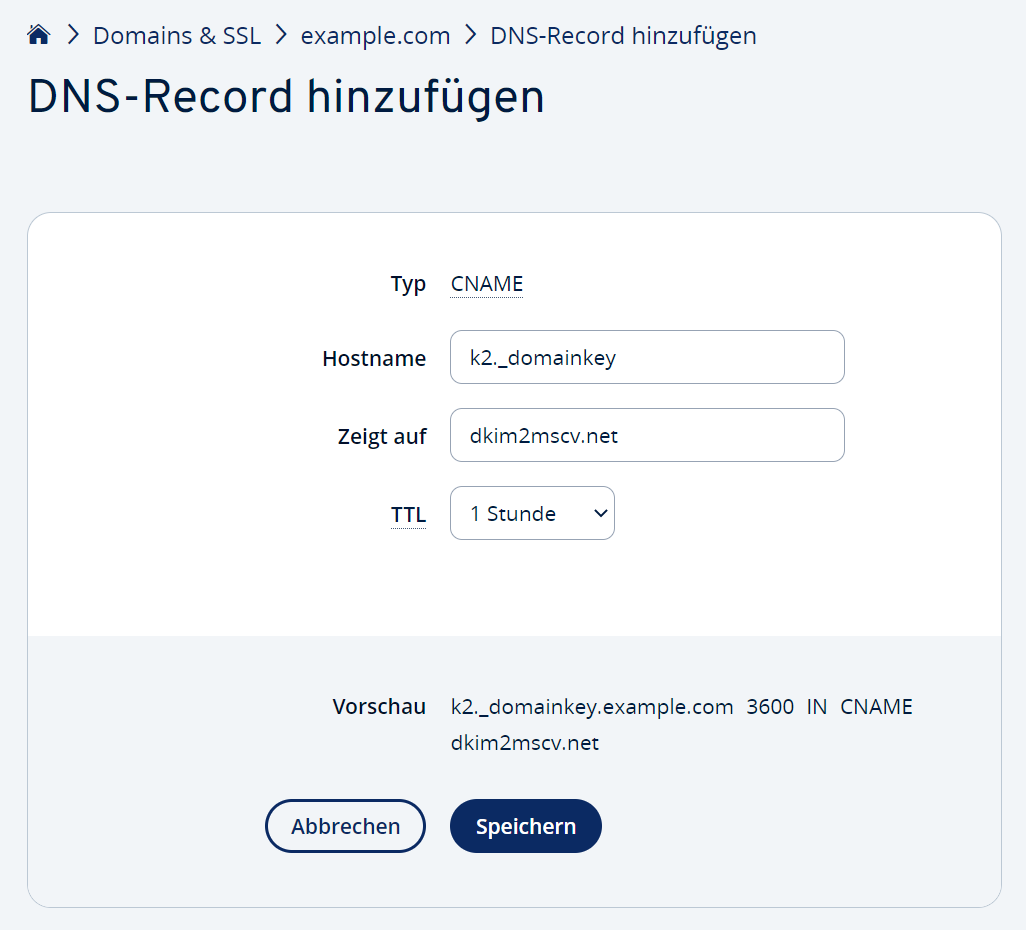This screenshot has height=930, width=1026.
Task: Open the TTL dropdown showing 1 Stunde
Action: 532,513
